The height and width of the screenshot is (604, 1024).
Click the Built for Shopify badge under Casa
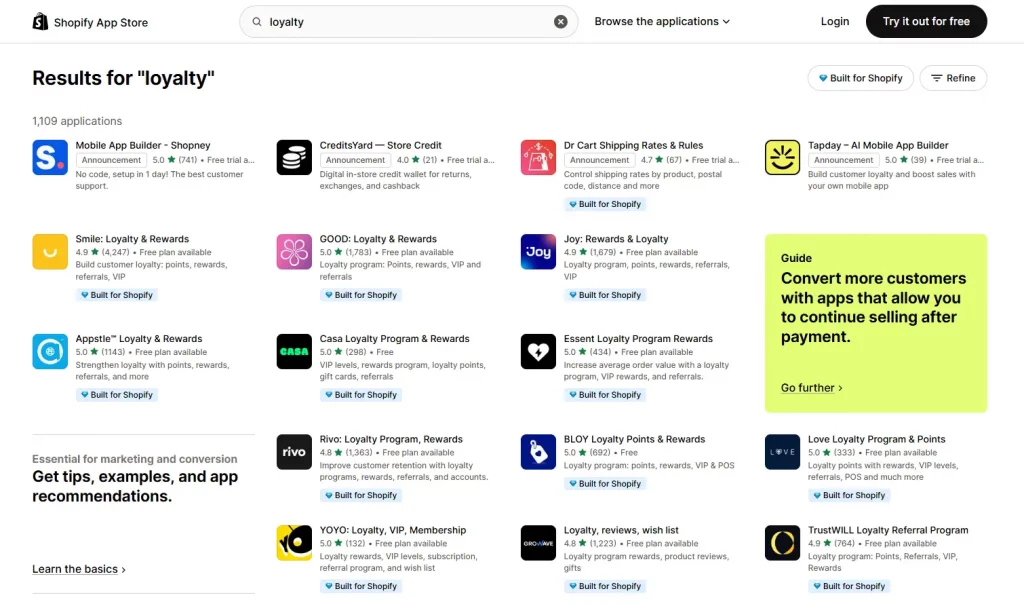tap(360, 395)
